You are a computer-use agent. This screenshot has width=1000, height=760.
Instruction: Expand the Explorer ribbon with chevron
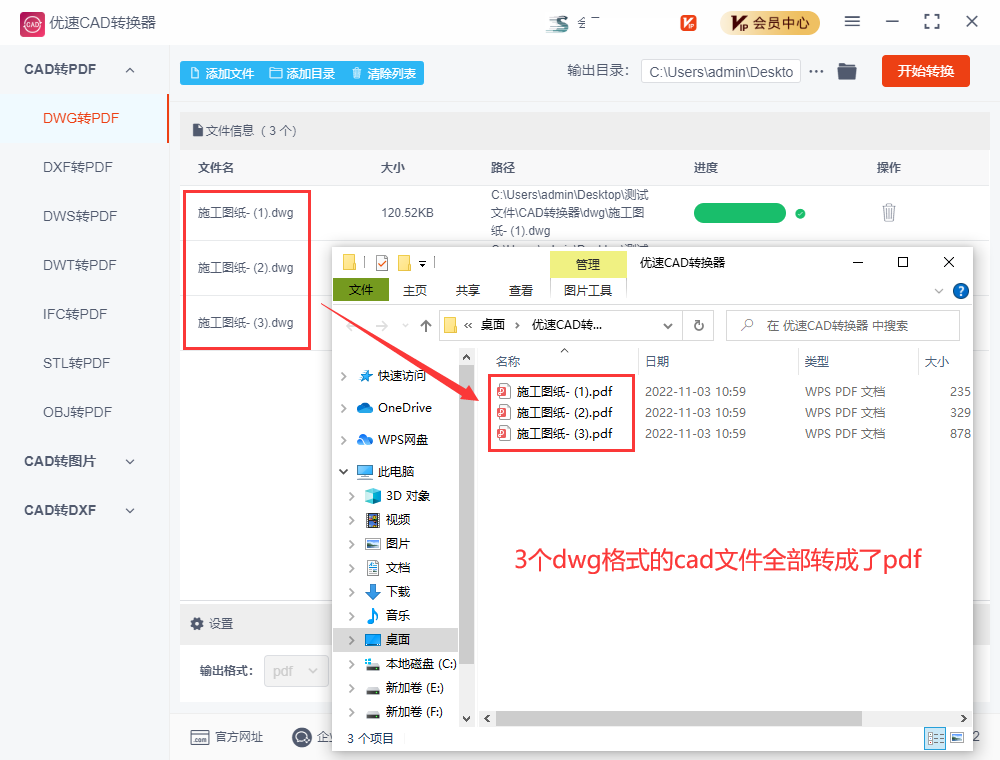point(939,291)
